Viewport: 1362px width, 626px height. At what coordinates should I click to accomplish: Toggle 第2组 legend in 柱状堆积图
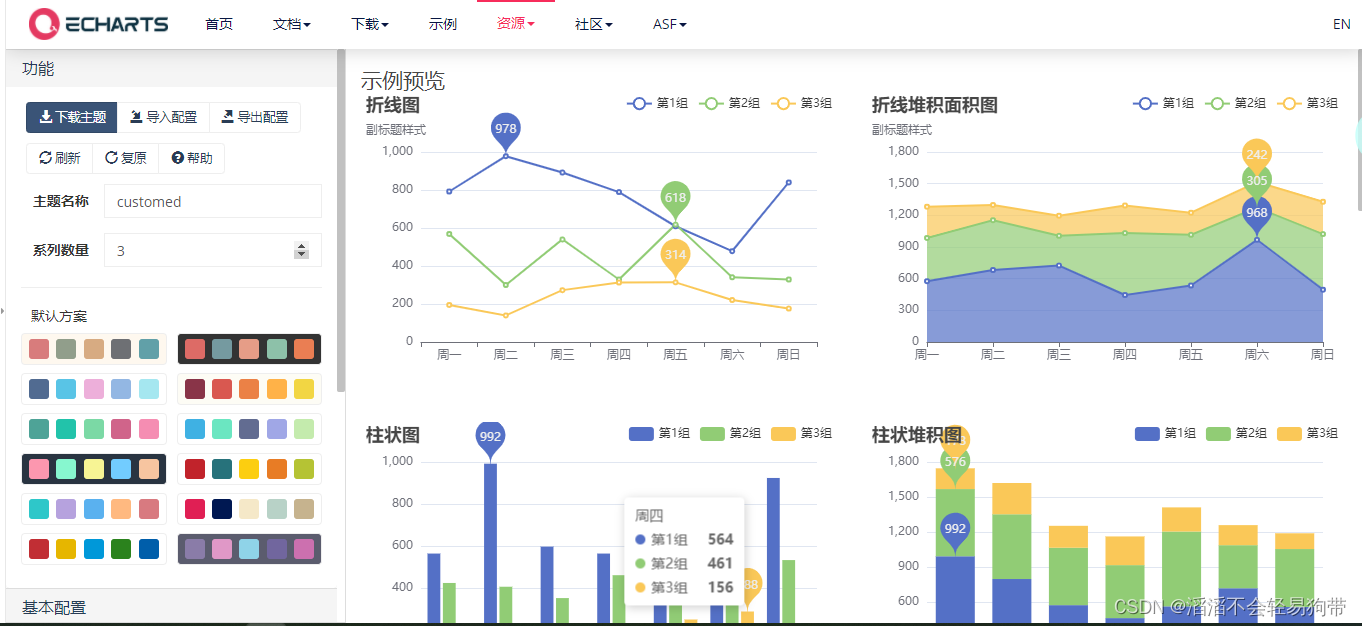point(1236,433)
